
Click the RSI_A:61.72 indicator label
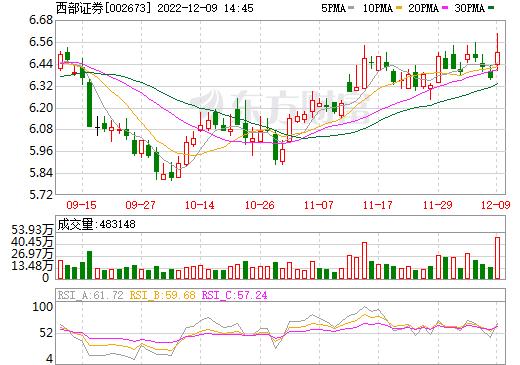91,295
